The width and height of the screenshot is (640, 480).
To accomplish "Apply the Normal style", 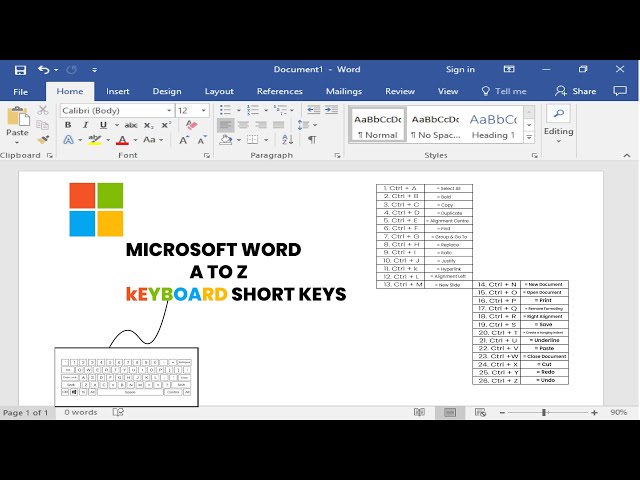I will click(x=378, y=126).
